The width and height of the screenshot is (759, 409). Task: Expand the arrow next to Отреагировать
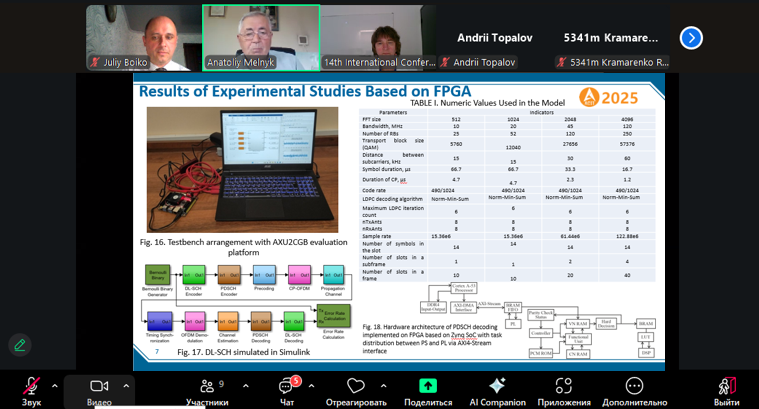click(x=384, y=385)
